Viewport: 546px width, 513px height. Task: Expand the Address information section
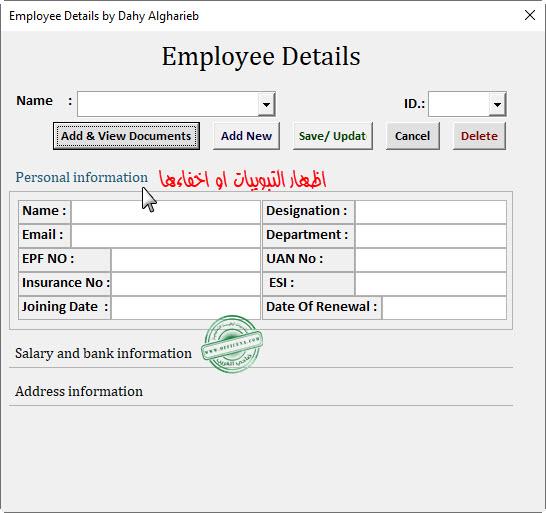(x=79, y=391)
